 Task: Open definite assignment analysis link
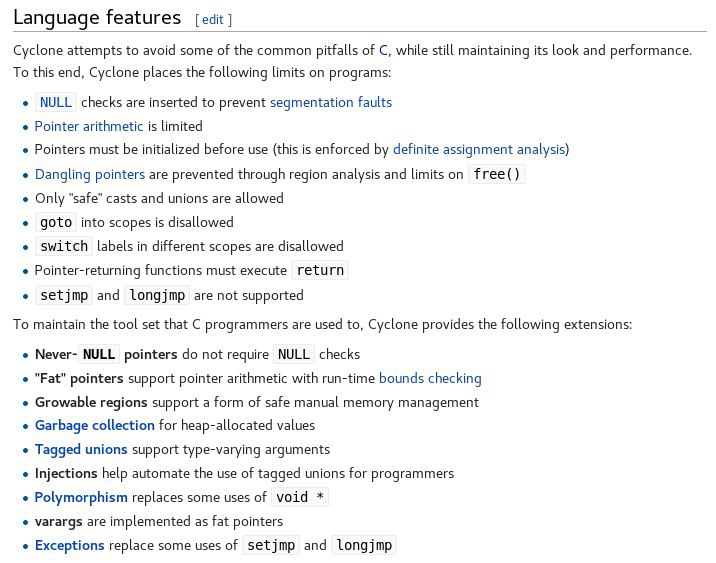coord(479,150)
